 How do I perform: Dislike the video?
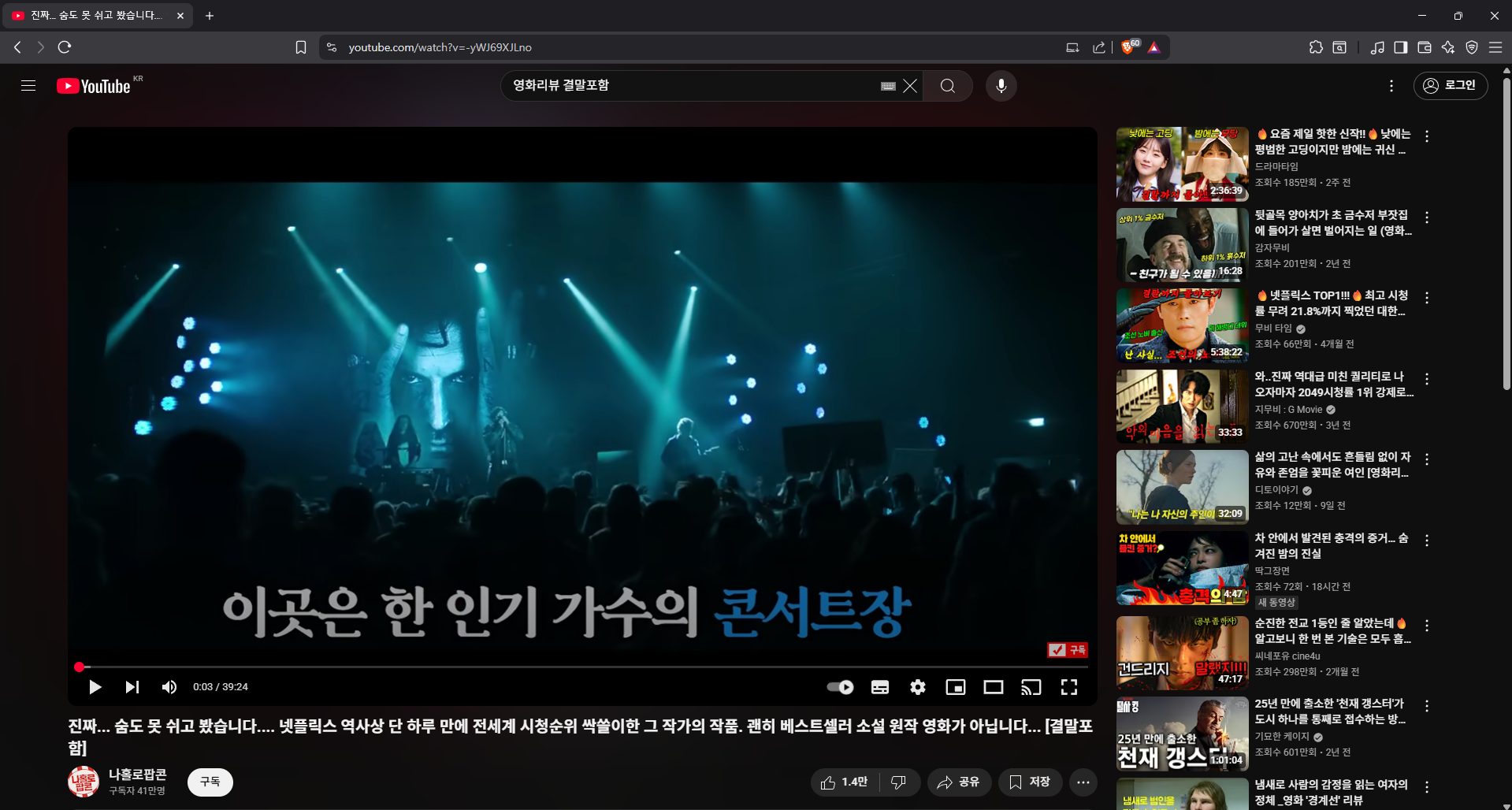coord(900,782)
